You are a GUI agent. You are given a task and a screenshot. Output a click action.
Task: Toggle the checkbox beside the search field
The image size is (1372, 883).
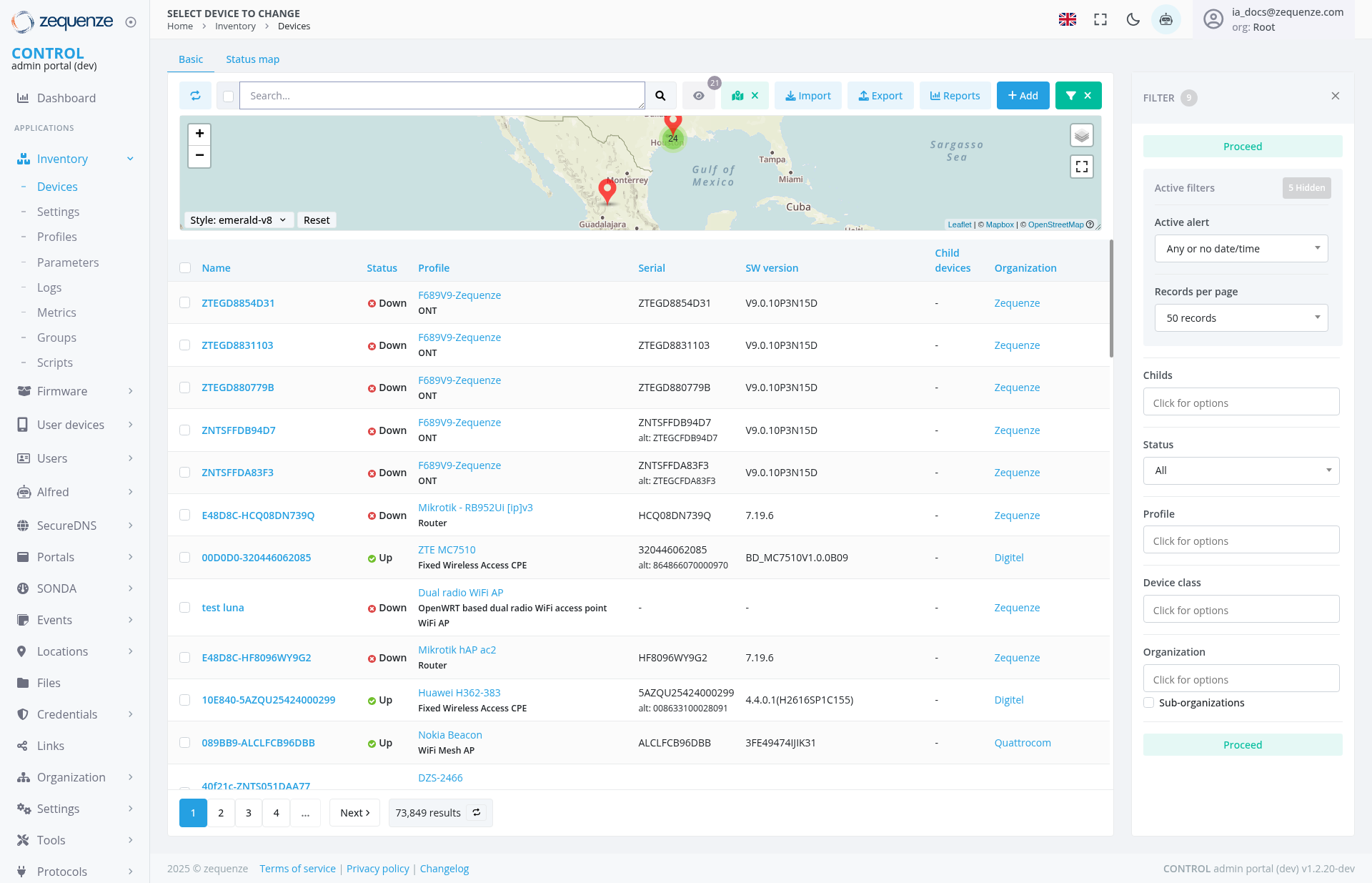(x=228, y=96)
